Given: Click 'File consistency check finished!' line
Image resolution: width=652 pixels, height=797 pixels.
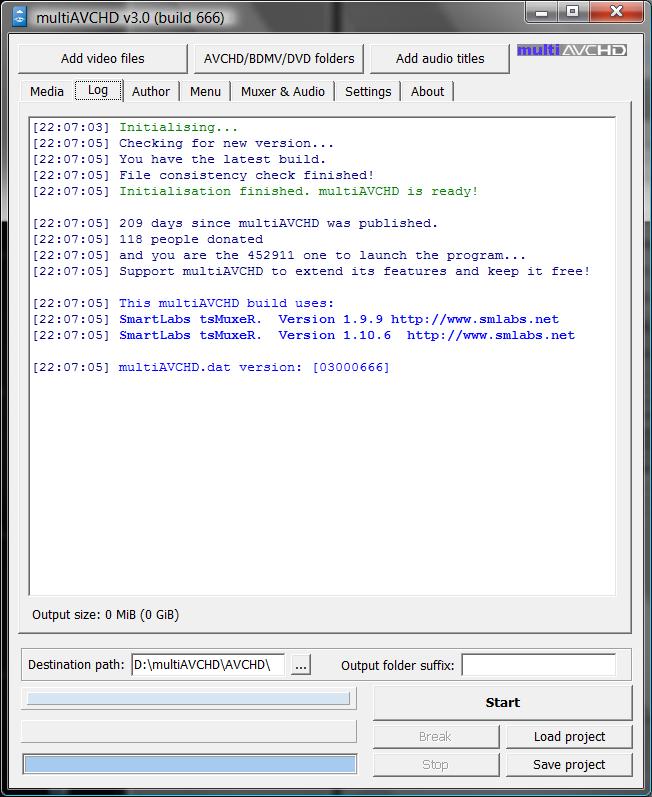Looking at the screenshot, I should 203,175.
